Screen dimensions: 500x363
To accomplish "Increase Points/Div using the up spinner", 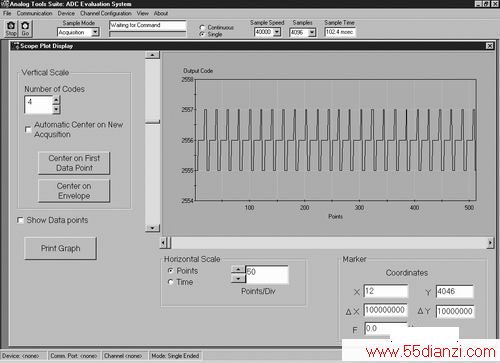I will click(x=238, y=269).
